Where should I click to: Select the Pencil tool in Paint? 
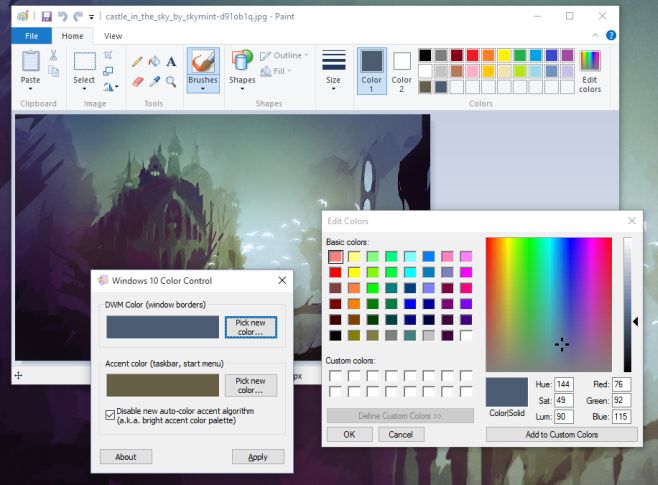pos(137,62)
